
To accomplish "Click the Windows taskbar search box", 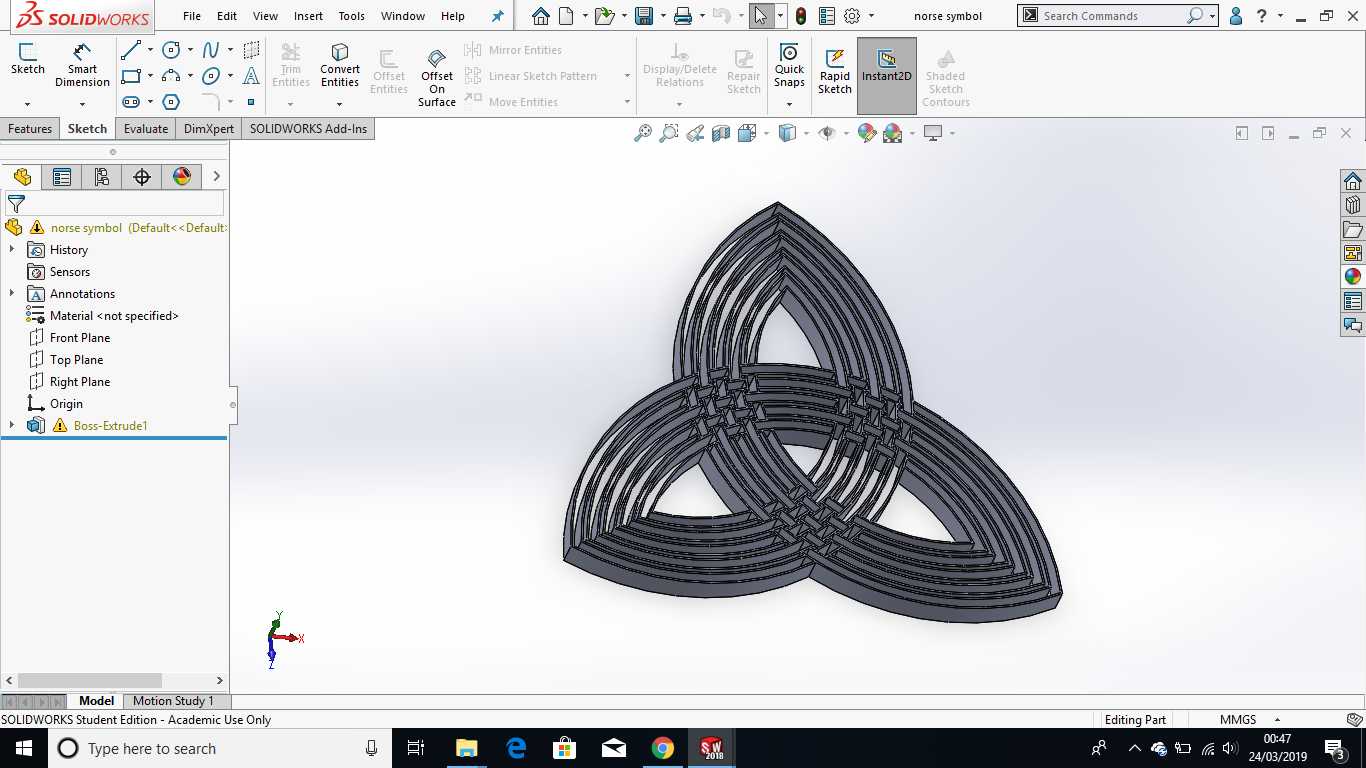I will coord(220,748).
